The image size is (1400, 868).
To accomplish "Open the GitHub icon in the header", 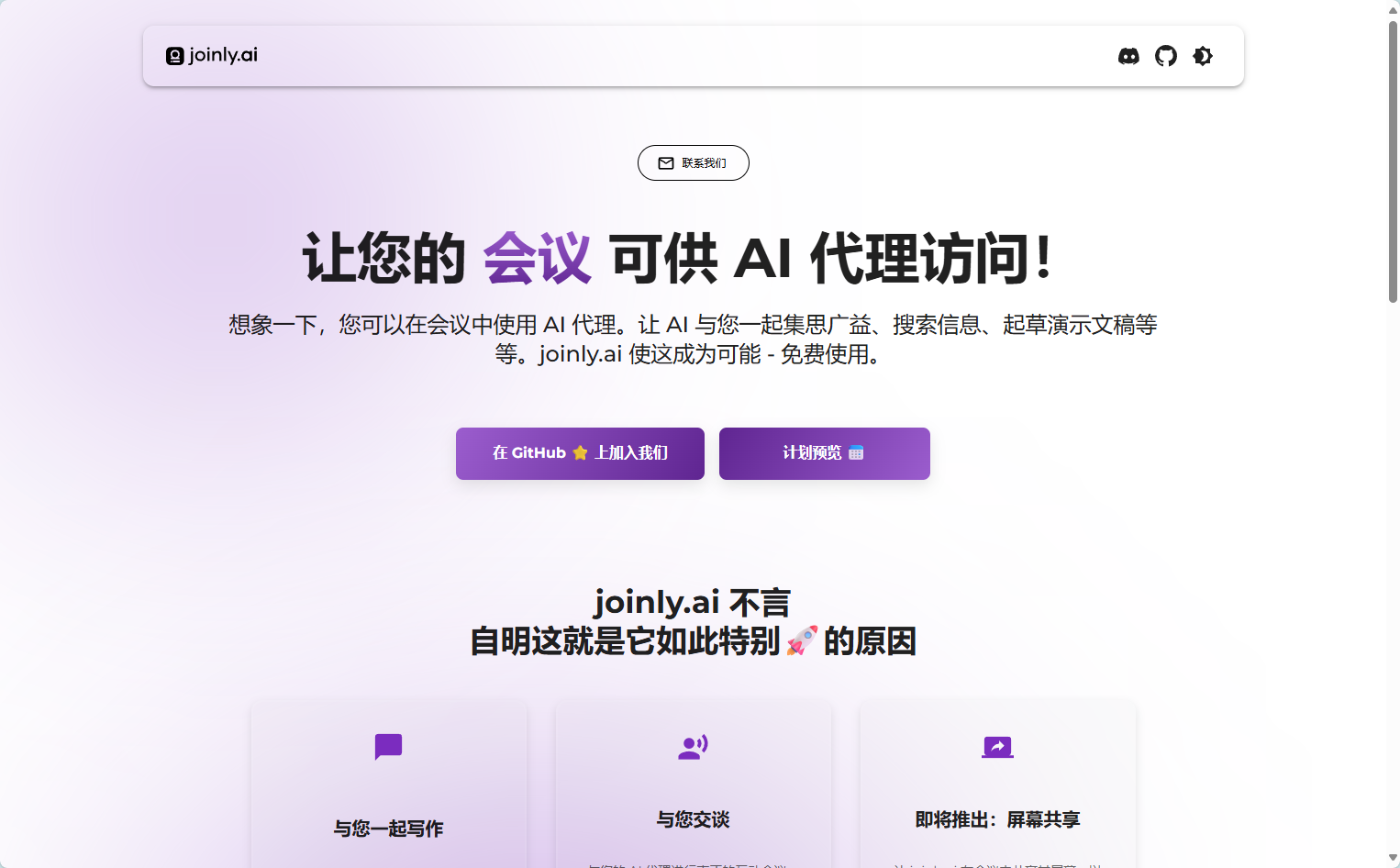I will point(1166,56).
